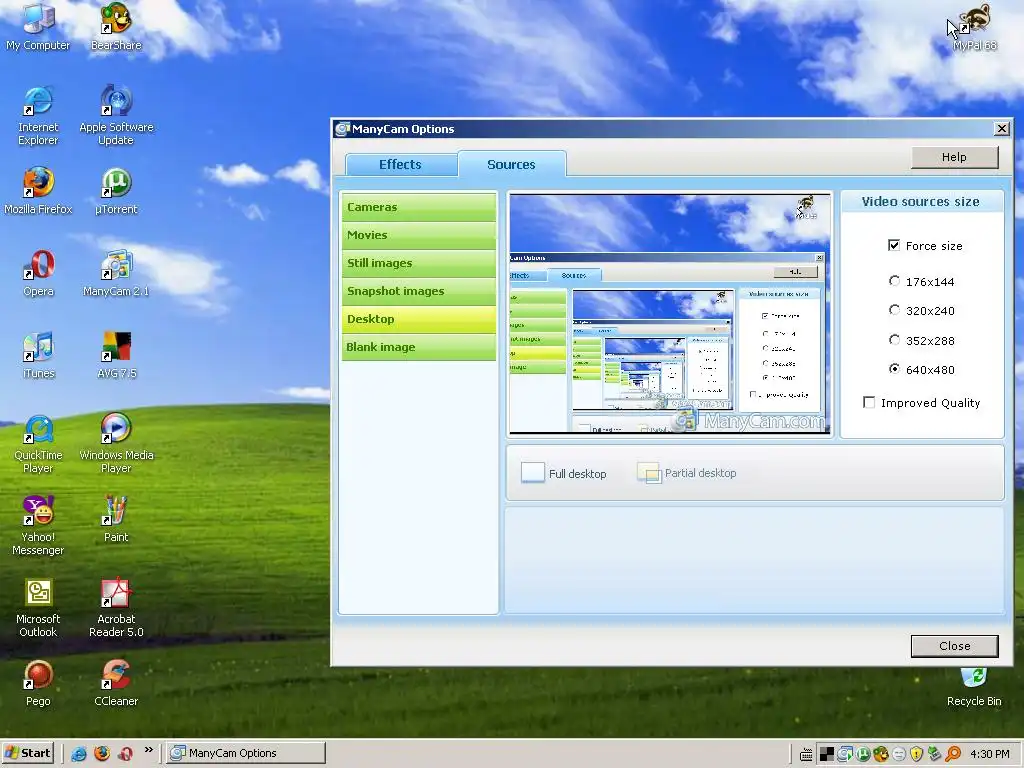The height and width of the screenshot is (768, 1024).
Task: Select the Partial desktop option
Action: point(686,473)
